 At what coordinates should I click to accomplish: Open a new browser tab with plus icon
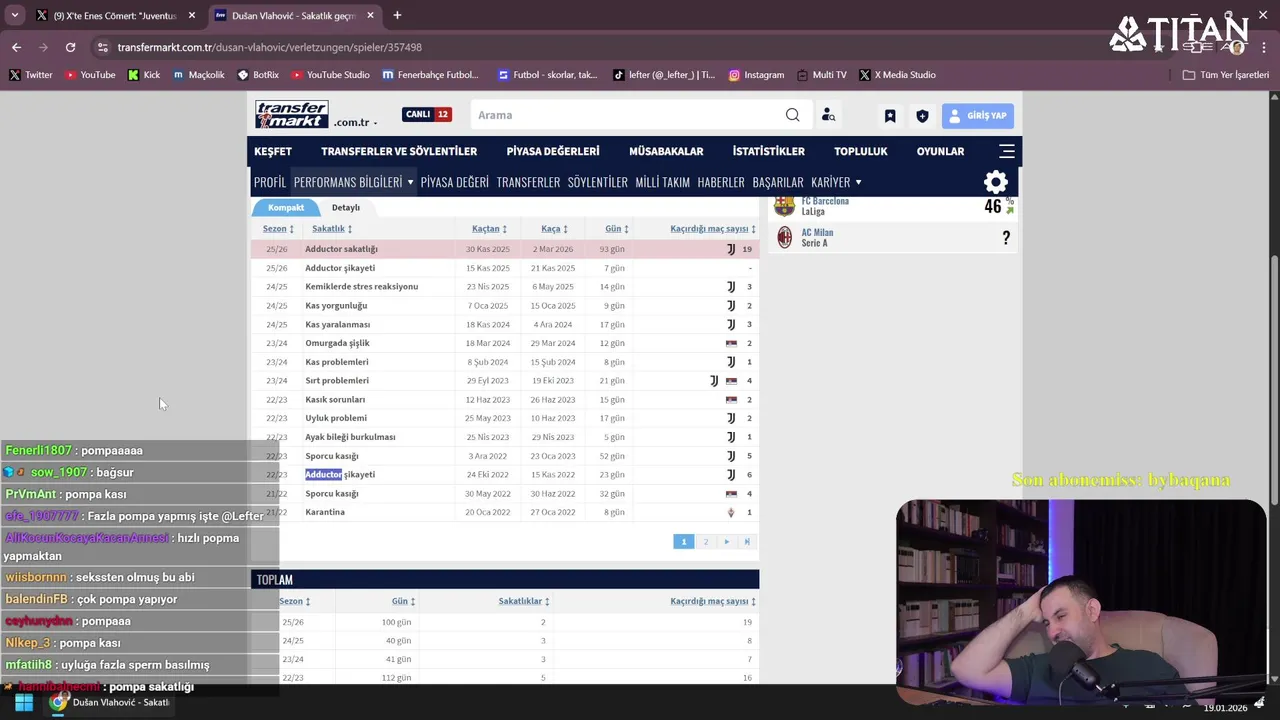(397, 15)
